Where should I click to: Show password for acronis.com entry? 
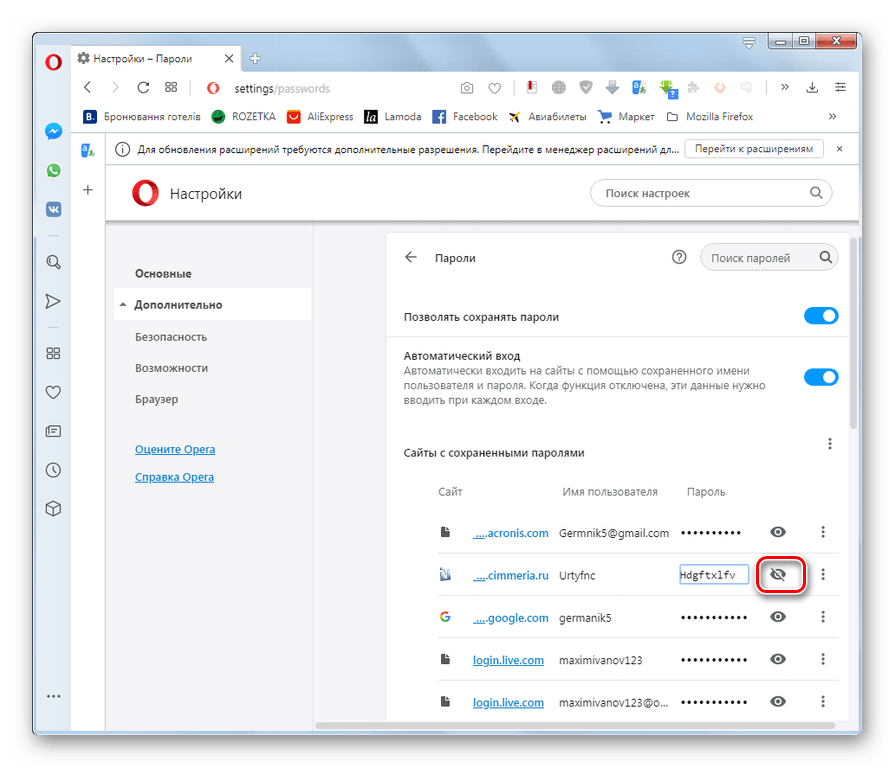point(778,532)
